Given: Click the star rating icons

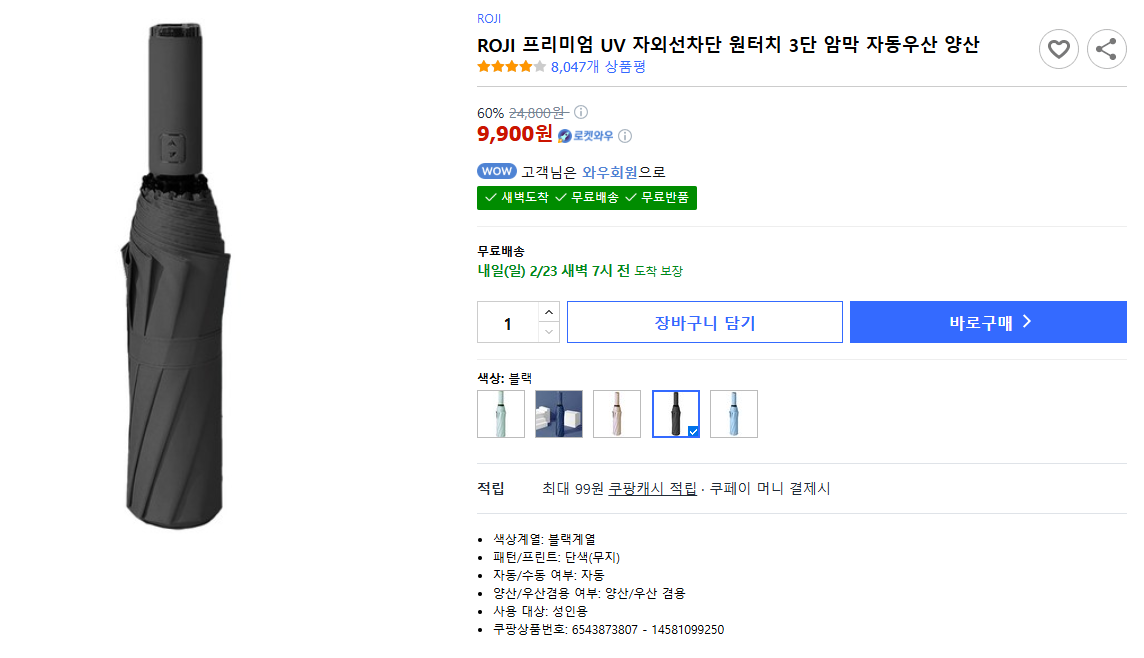Looking at the screenshot, I should 511,67.
